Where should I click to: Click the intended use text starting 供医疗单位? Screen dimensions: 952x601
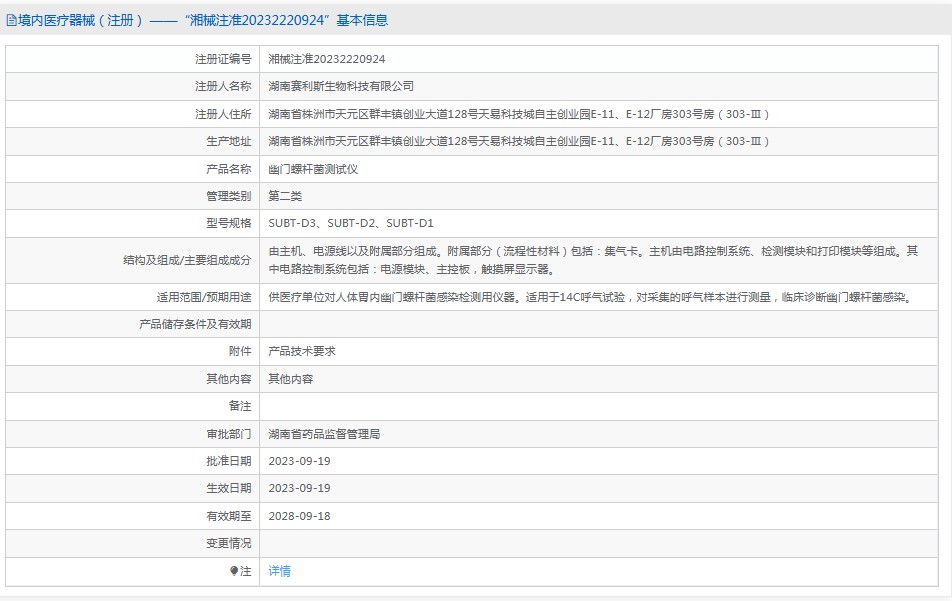591,297
